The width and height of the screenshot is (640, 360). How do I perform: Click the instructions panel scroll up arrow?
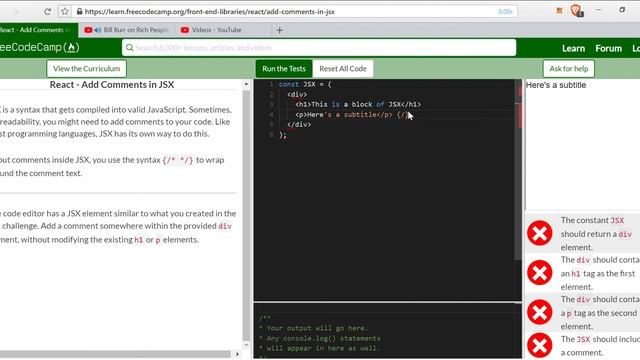[246, 84]
